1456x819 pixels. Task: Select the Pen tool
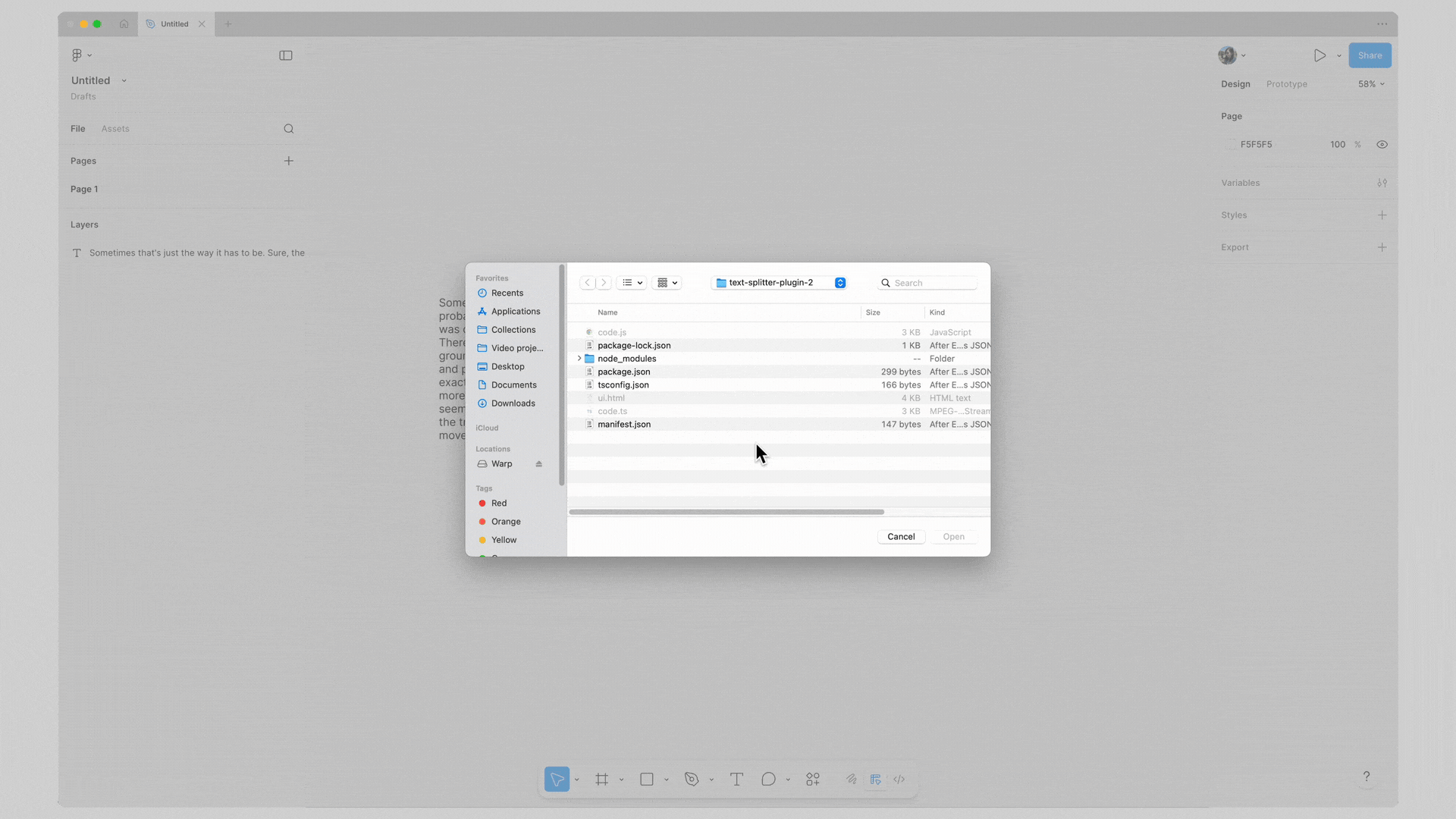pyautogui.click(x=691, y=779)
